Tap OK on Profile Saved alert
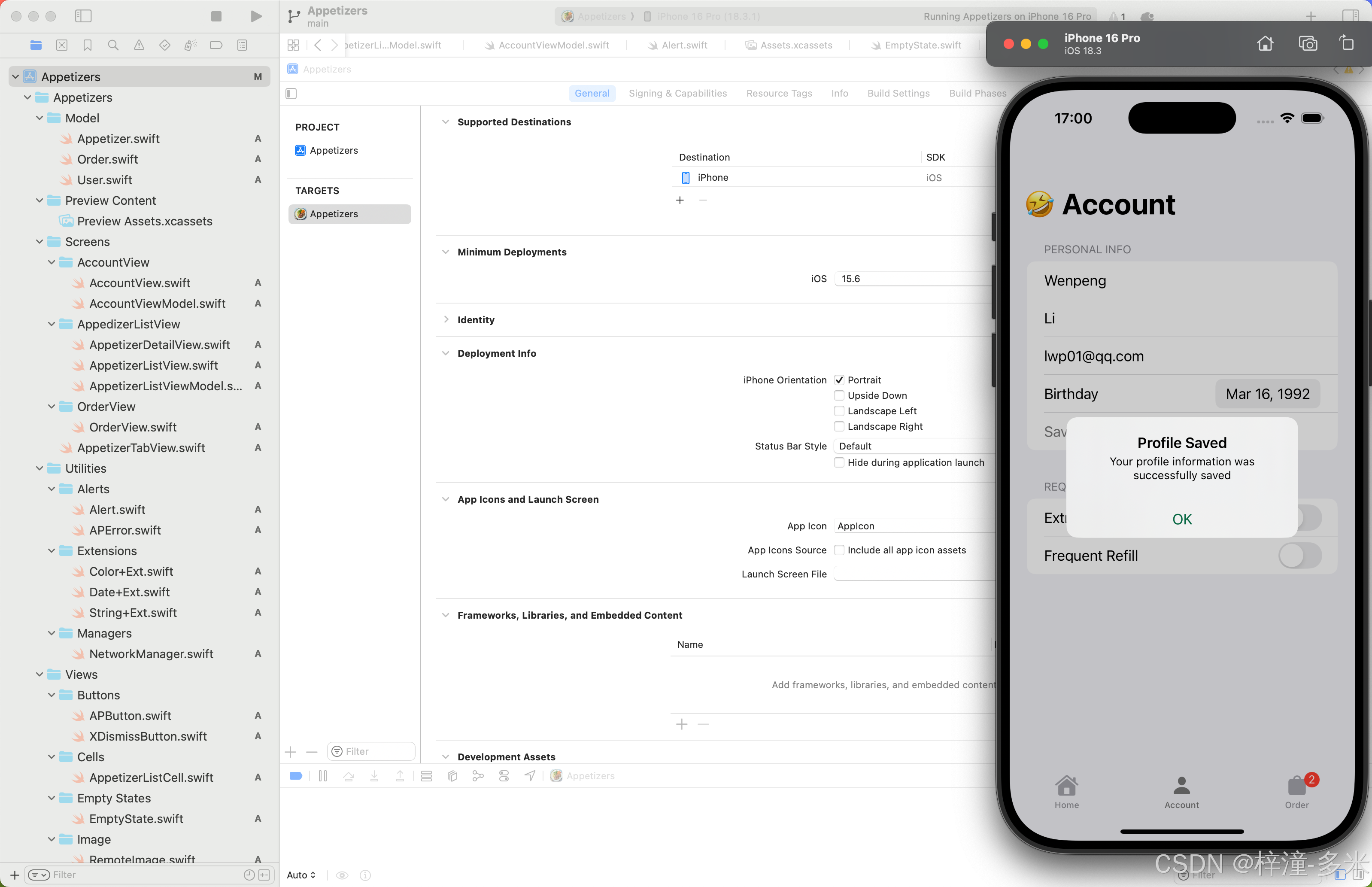This screenshot has width=1372, height=887. [x=1181, y=519]
